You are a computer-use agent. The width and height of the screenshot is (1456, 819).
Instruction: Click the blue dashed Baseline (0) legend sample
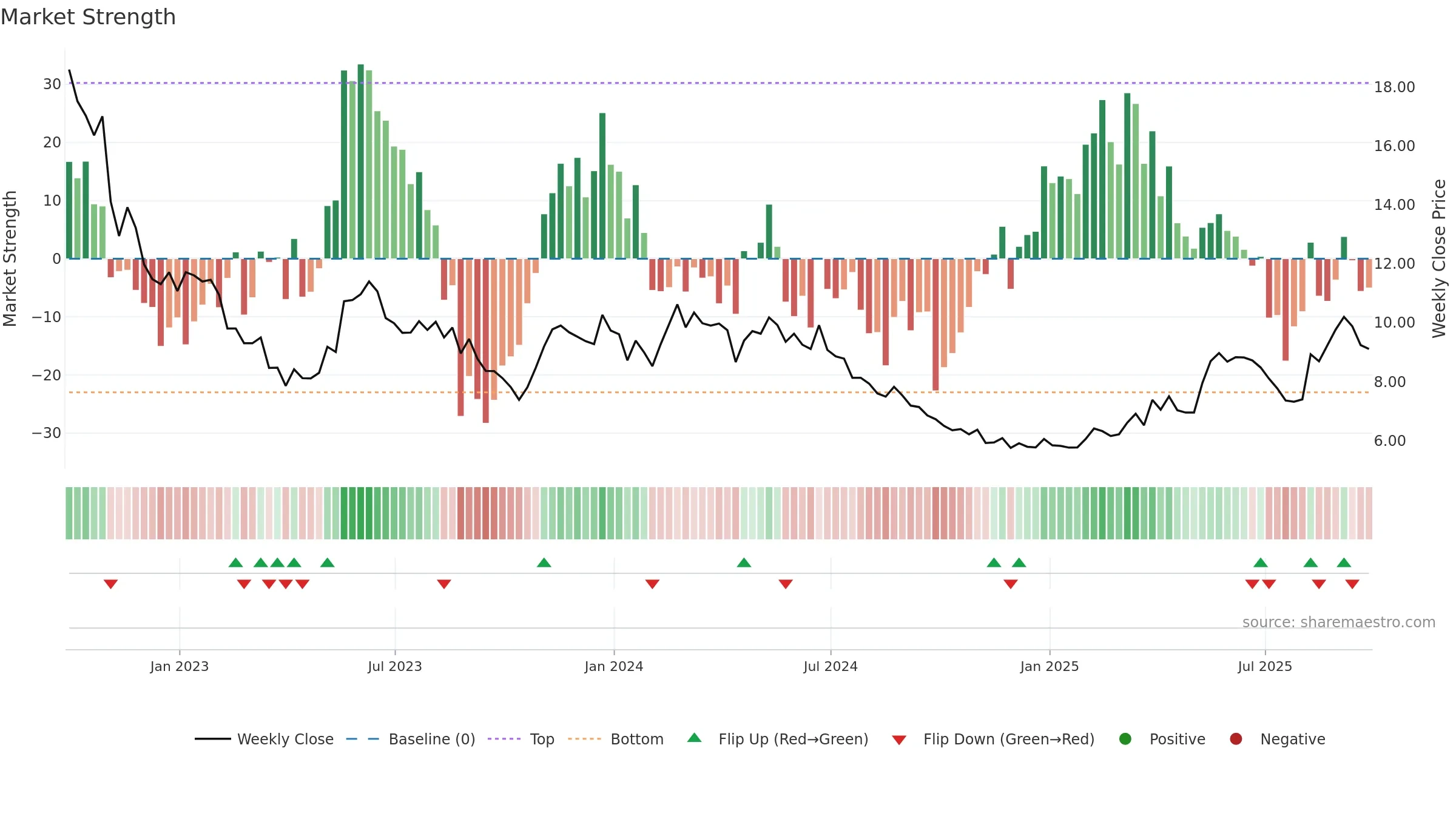(363, 739)
